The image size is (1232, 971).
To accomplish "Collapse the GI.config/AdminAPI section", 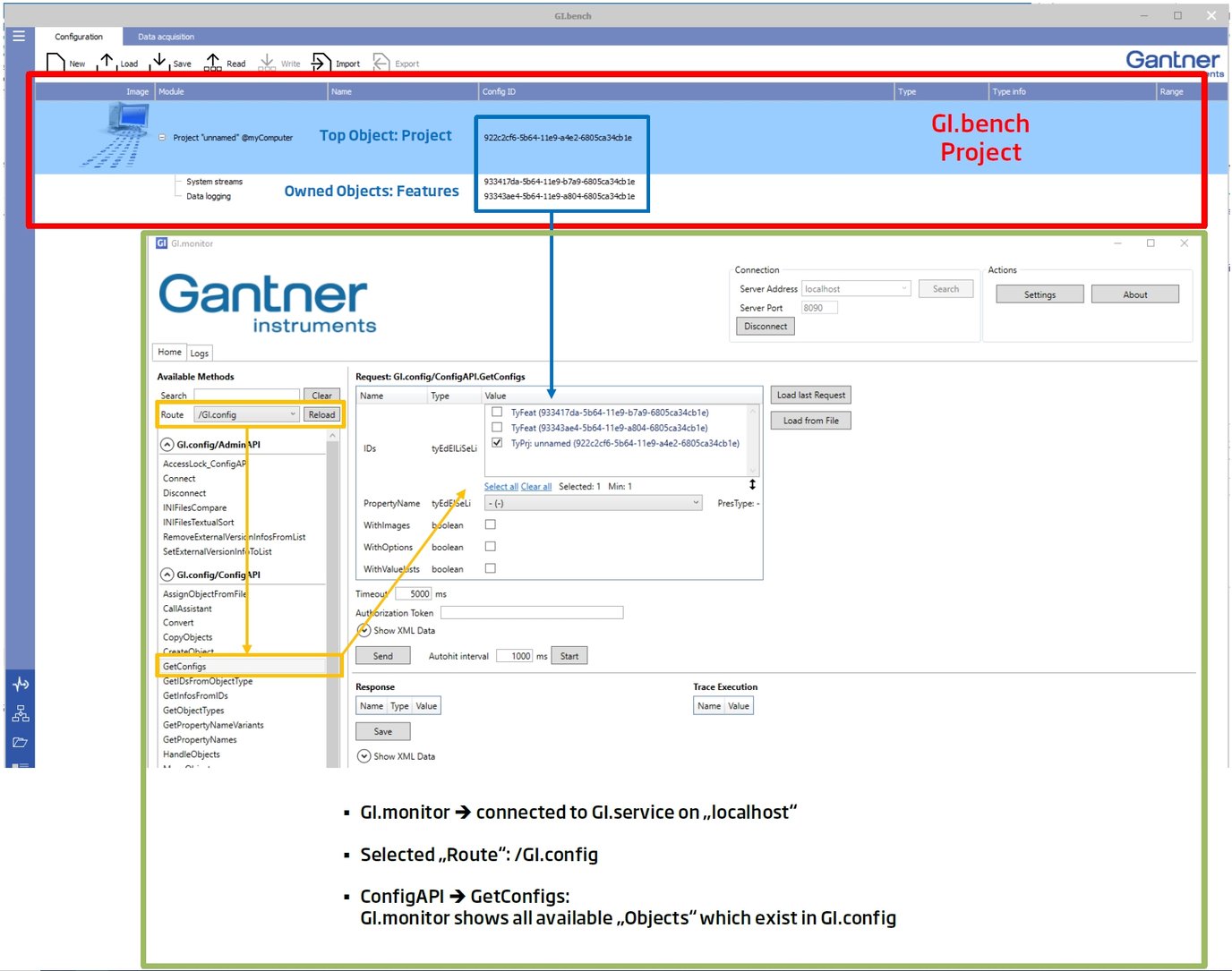I will tap(167, 444).
